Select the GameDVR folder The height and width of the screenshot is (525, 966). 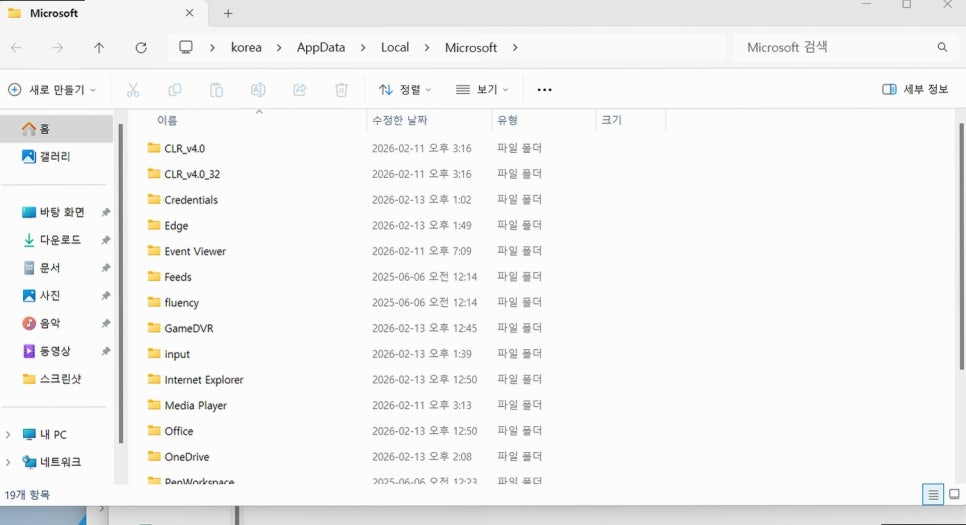pyautogui.click(x=189, y=328)
